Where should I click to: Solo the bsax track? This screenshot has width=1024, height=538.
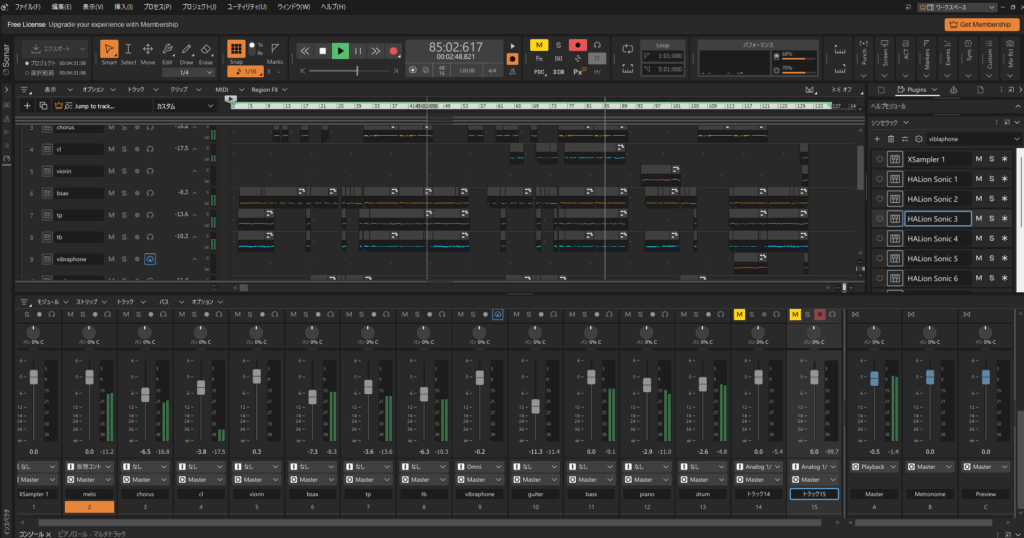(x=124, y=193)
